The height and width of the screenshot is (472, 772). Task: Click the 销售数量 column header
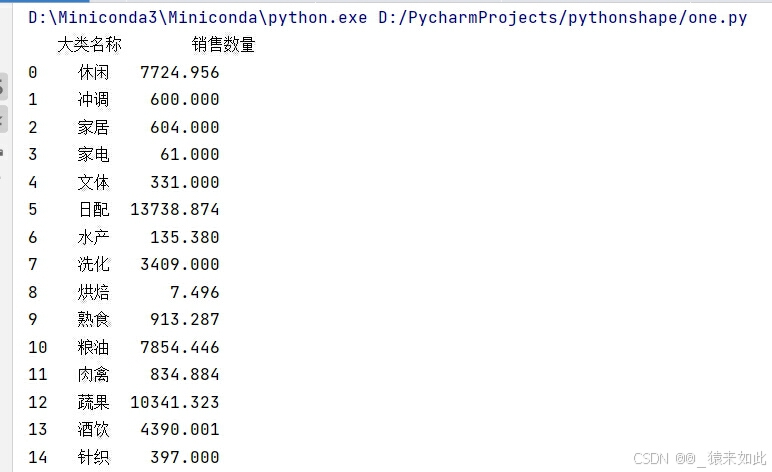pyautogui.click(x=223, y=45)
